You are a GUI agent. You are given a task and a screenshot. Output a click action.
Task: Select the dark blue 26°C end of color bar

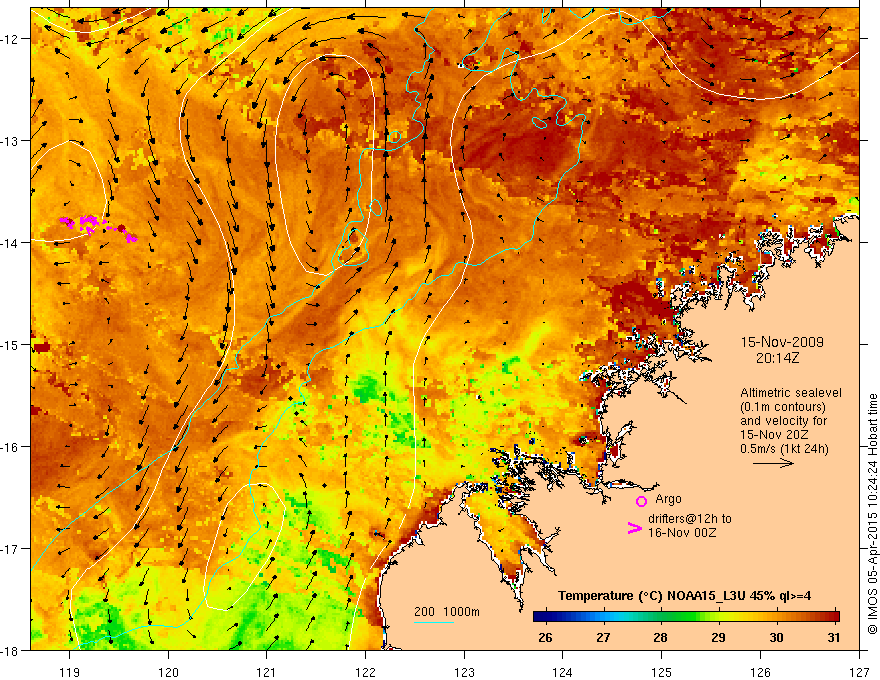pyautogui.click(x=539, y=616)
